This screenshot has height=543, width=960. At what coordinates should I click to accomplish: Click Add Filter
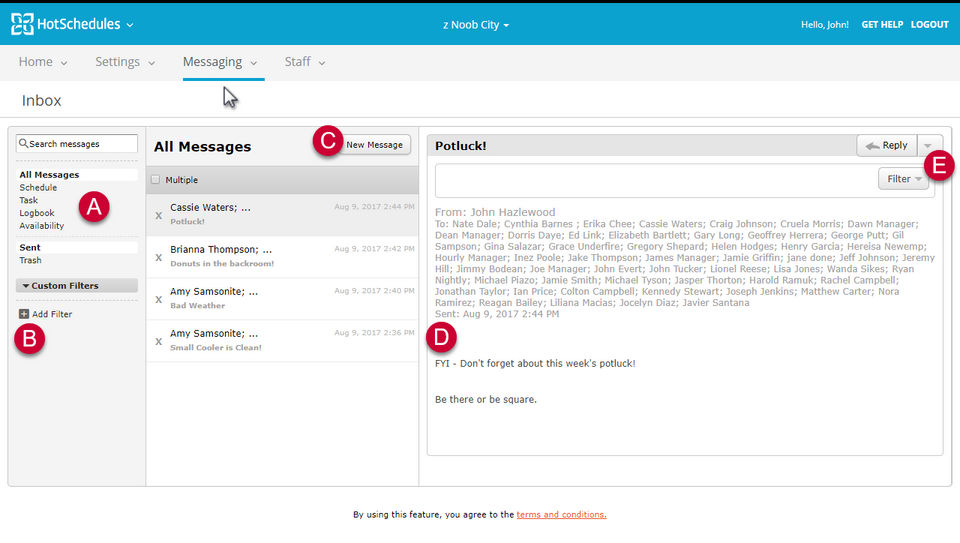52,314
